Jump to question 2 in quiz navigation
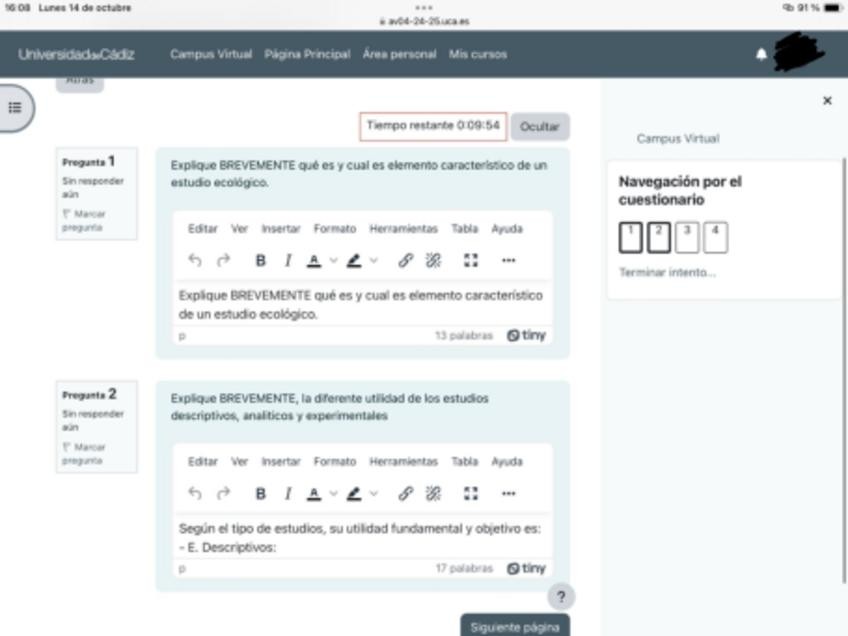Screen dimensions: 848x636 click(x=659, y=237)
